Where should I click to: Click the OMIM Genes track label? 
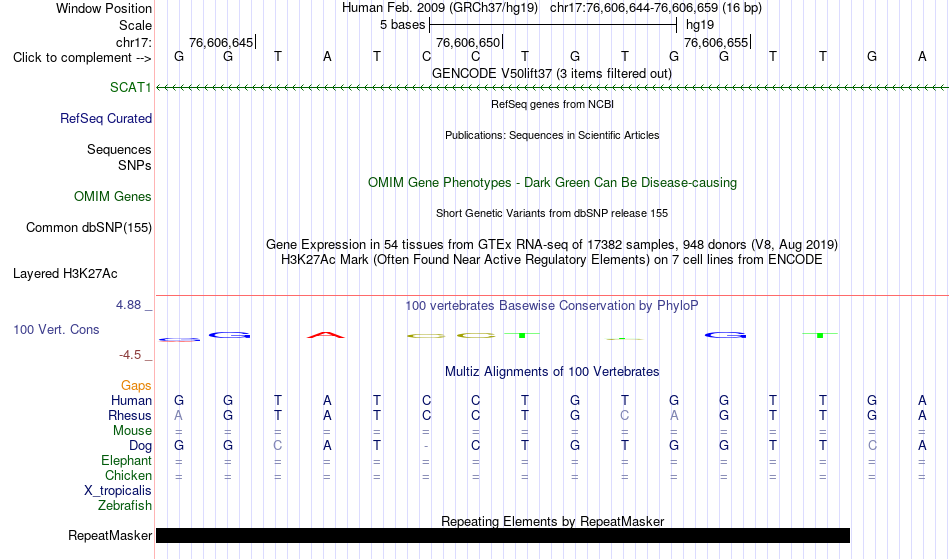pos(113,196)
